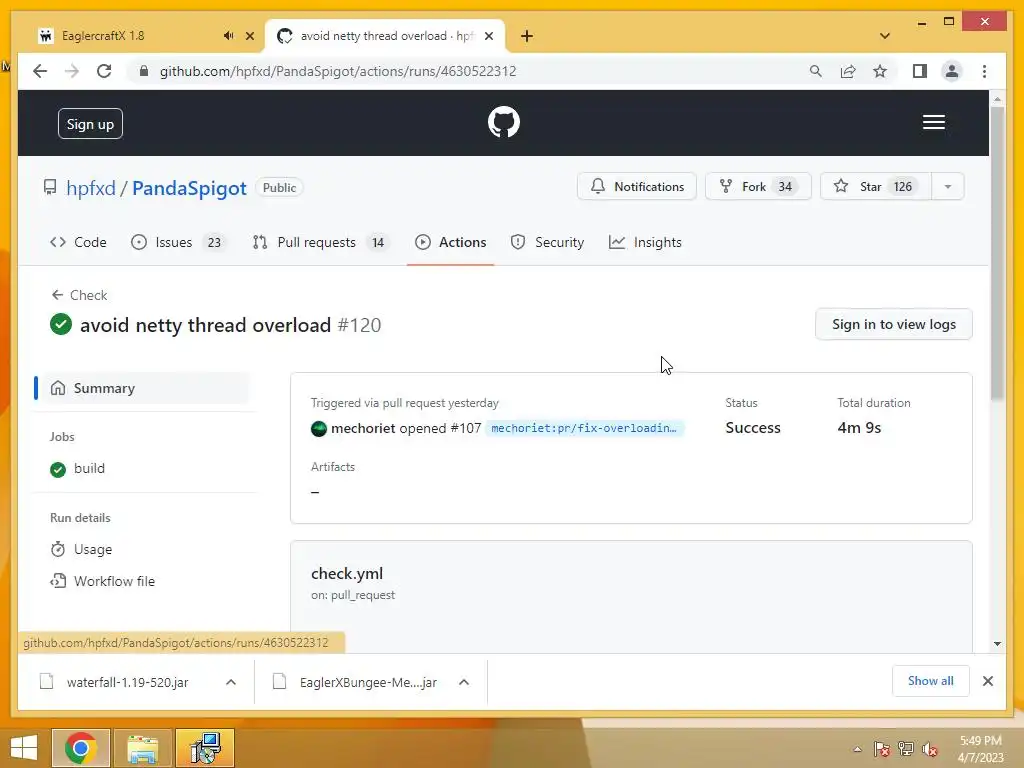Close the downloads bar
This screenshot has width=1024, height=768.
987,681
